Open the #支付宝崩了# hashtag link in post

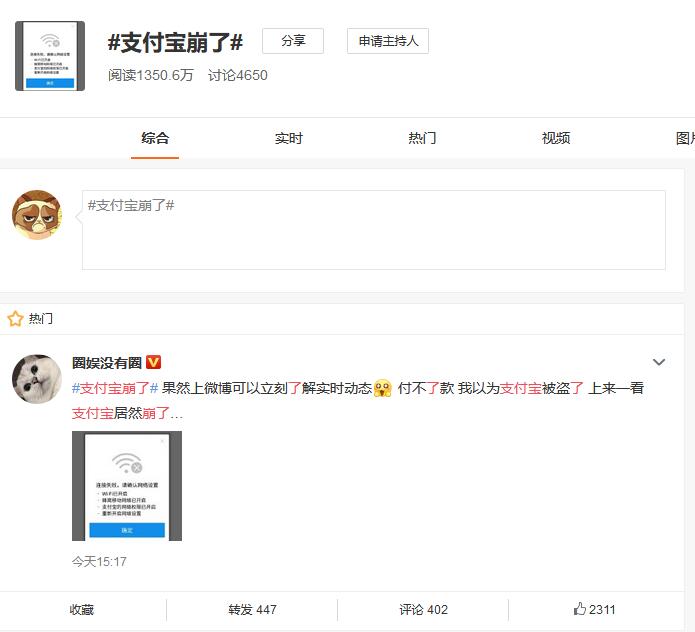pyautogui.click(x=115, y=388)
